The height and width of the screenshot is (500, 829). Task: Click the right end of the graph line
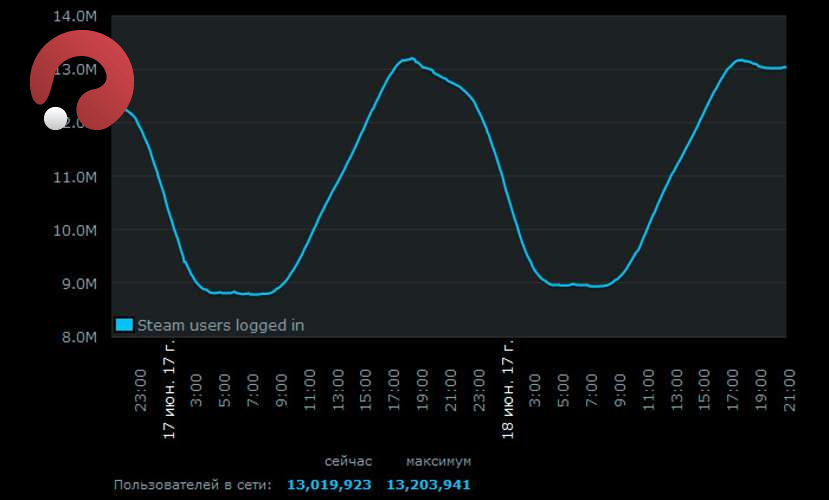(x=785, y=67)
